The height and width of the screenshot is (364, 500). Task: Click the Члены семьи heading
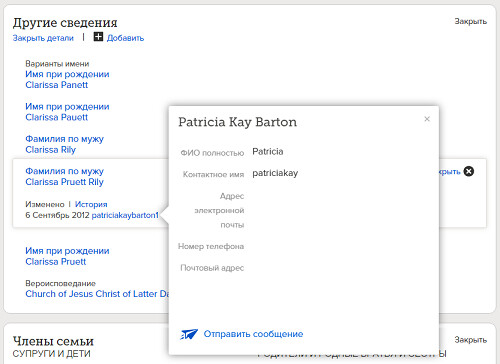point(53,342)
